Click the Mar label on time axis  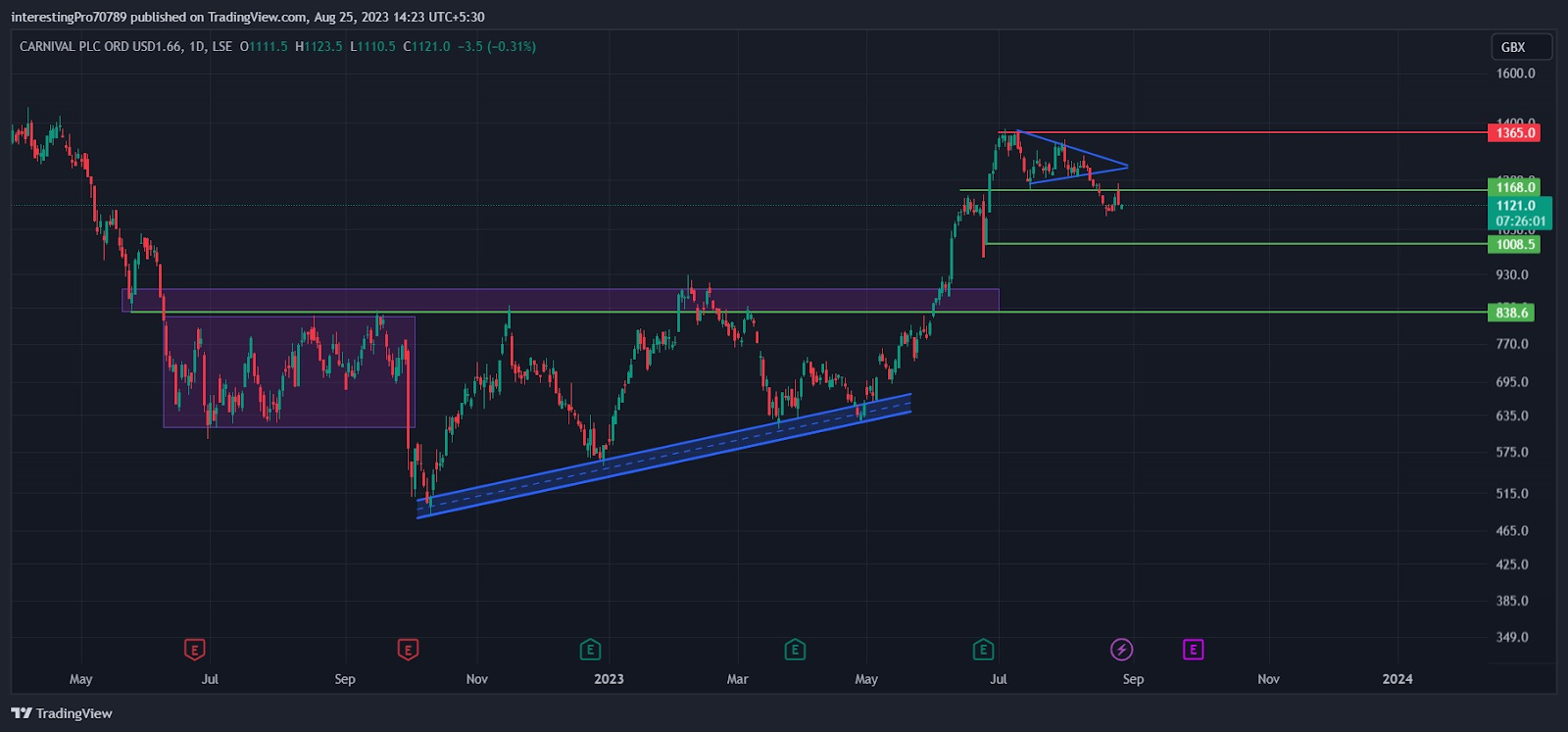tap(737, 679)
